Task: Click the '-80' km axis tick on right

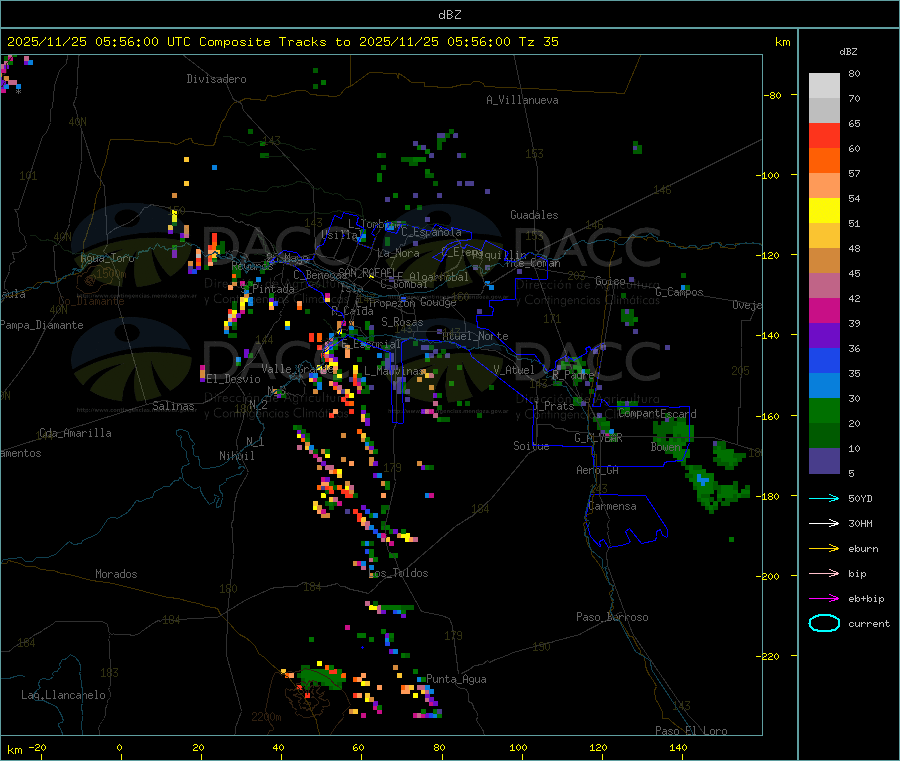Action: click(x=773, y=95)
